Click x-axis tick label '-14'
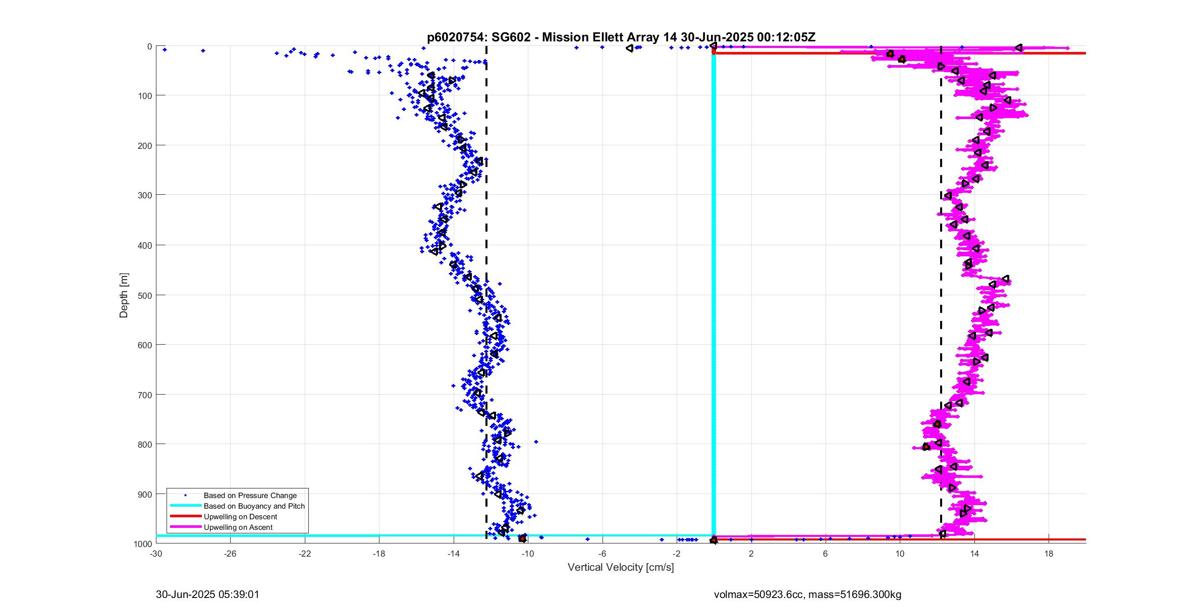Image resolution: width=1200 pixels, height=611 pixels. pos(453,553)
